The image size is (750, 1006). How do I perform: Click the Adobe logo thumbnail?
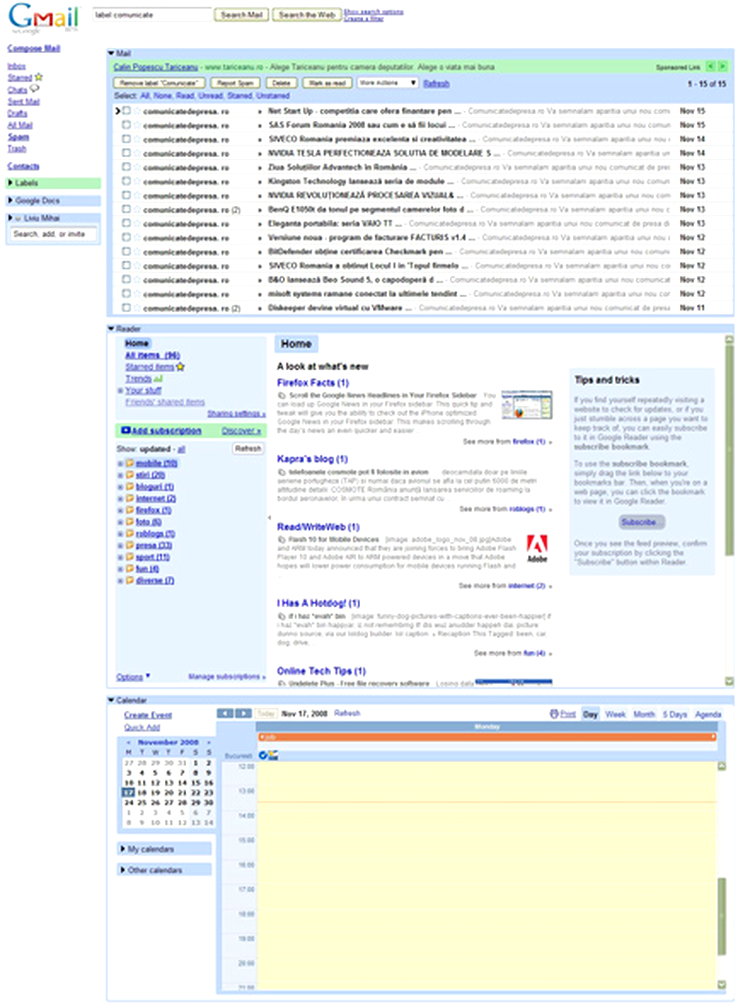tap(537, 549)
